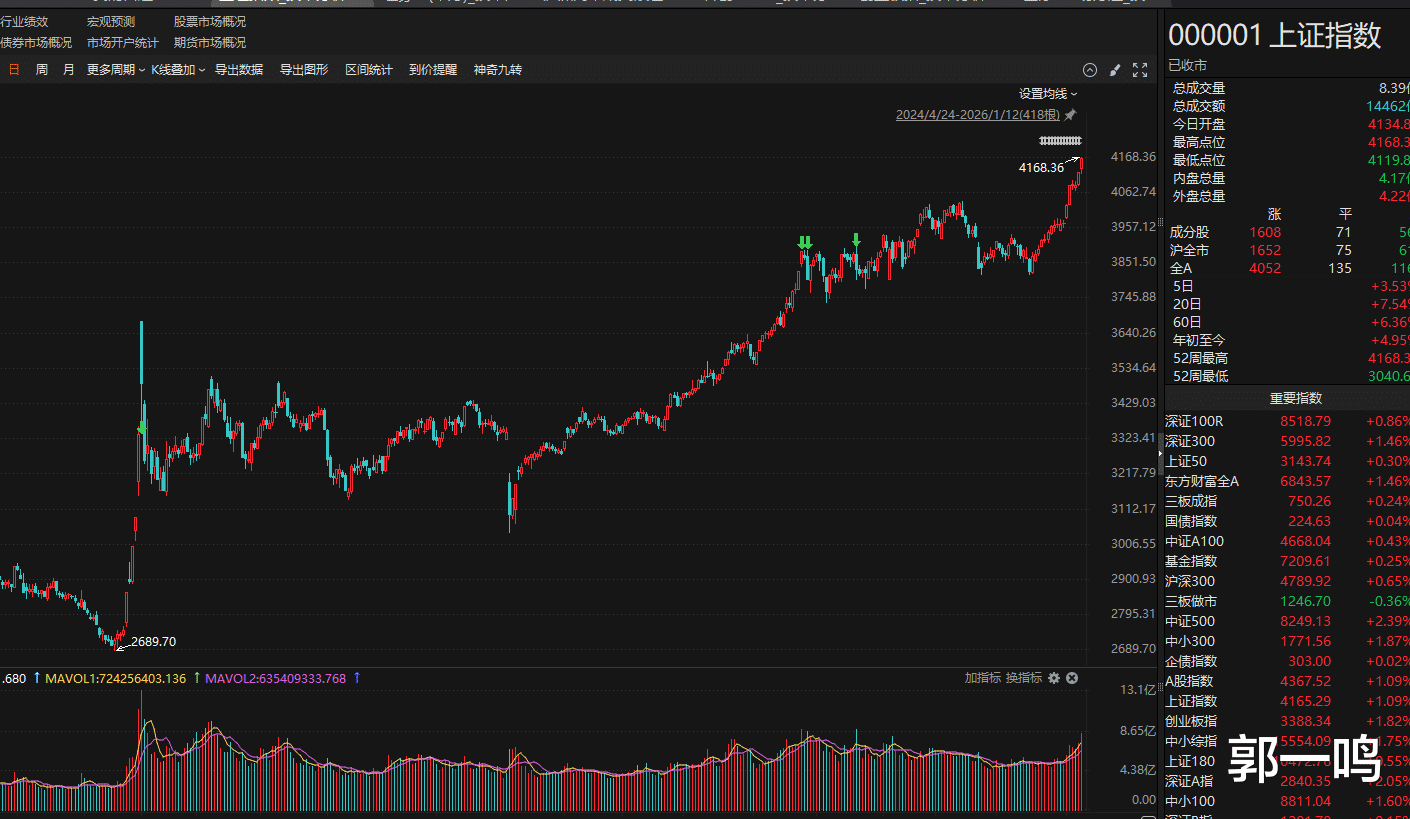Expand the 设置均线 dropdown

pos(1048,93)
